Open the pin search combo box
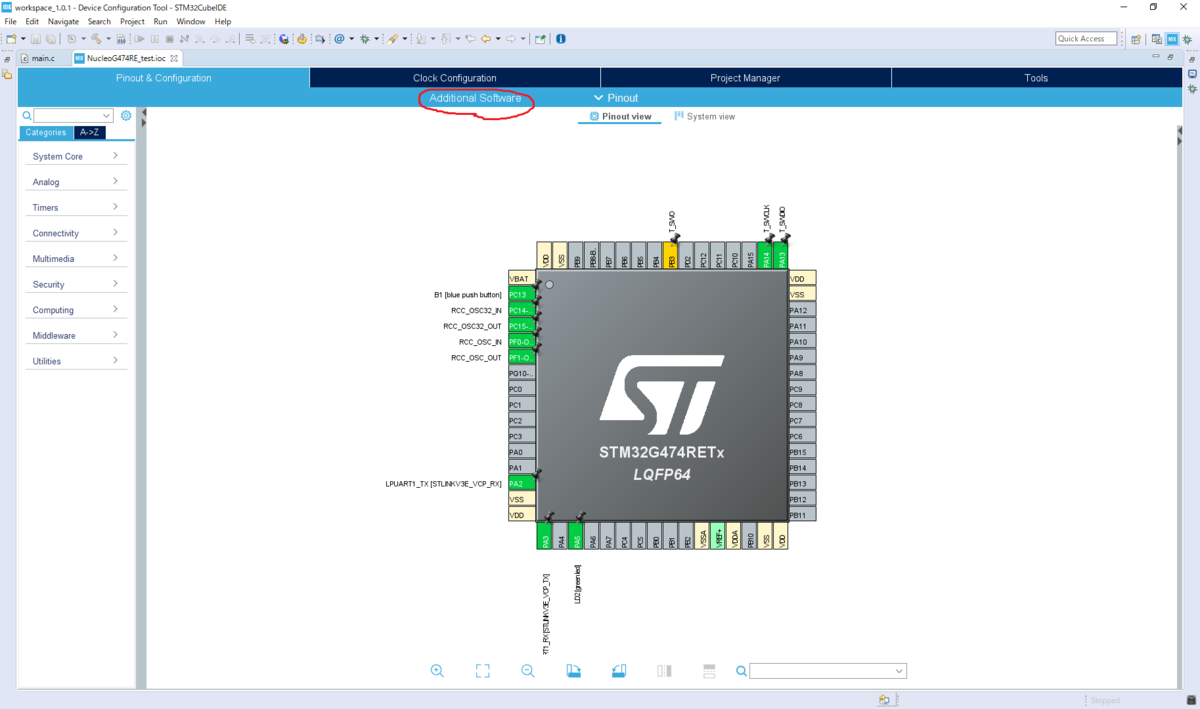The height and width of the screenshot is (709, 1200). (828, 671)
